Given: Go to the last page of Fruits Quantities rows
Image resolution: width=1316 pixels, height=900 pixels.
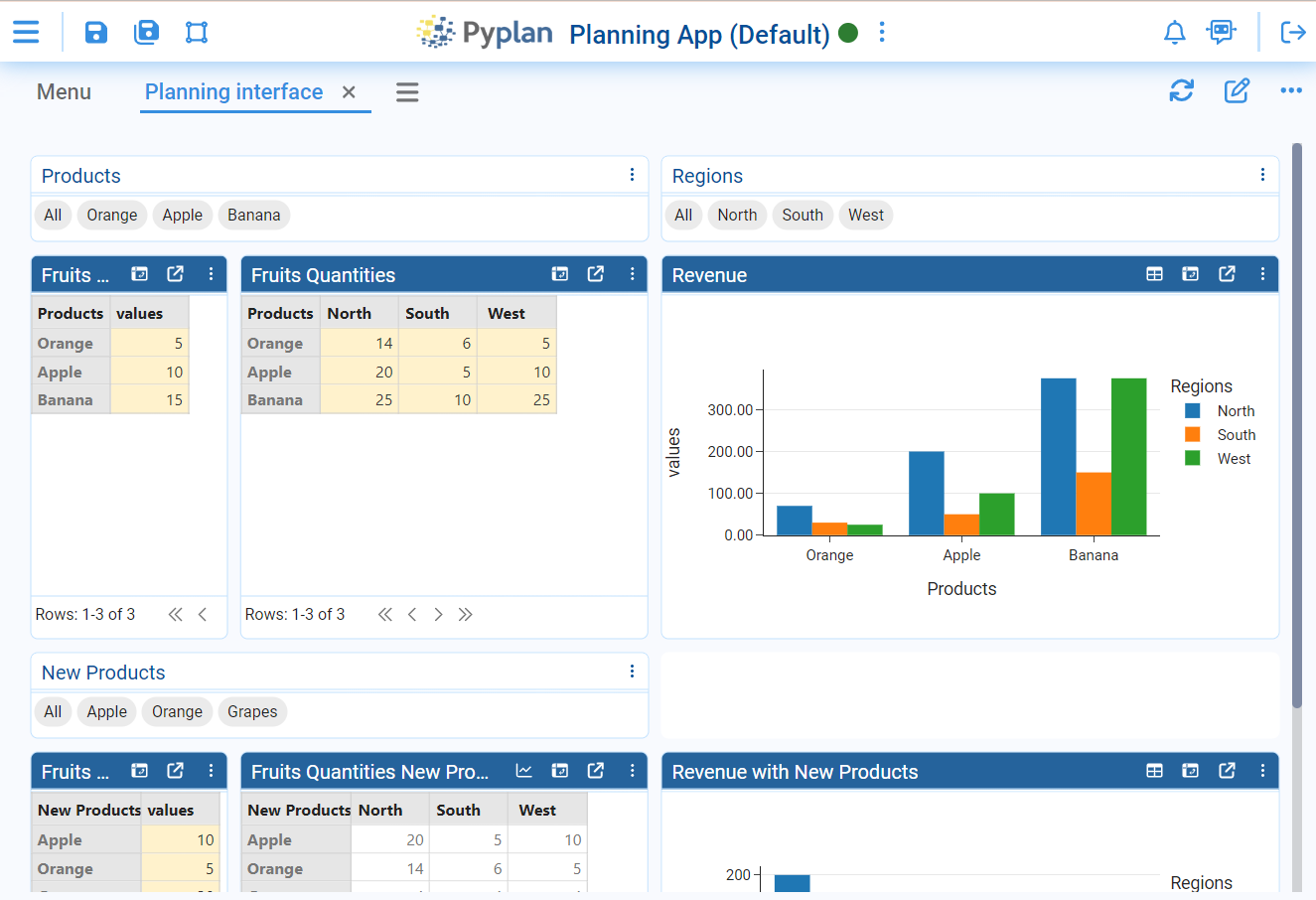Looking at the screenshot, I should (465, 614).
